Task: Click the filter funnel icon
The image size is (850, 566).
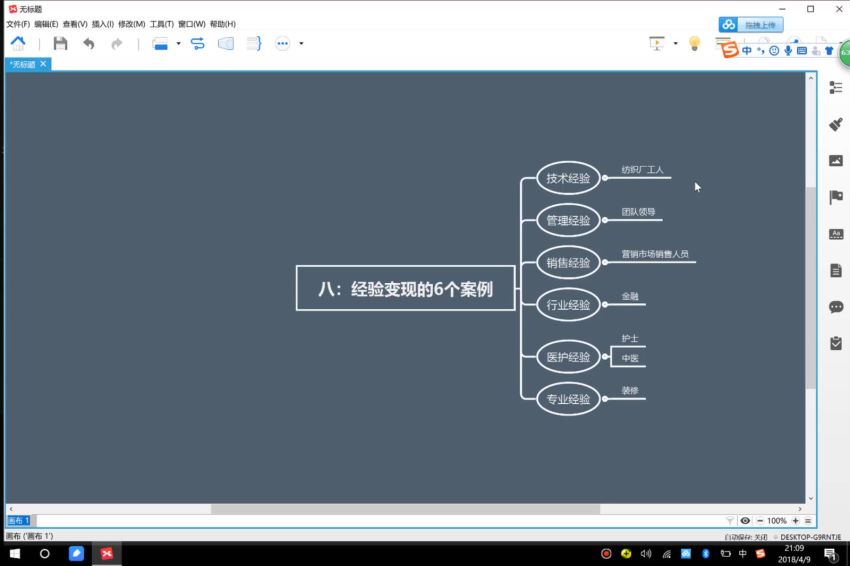Action: point(730,520)
